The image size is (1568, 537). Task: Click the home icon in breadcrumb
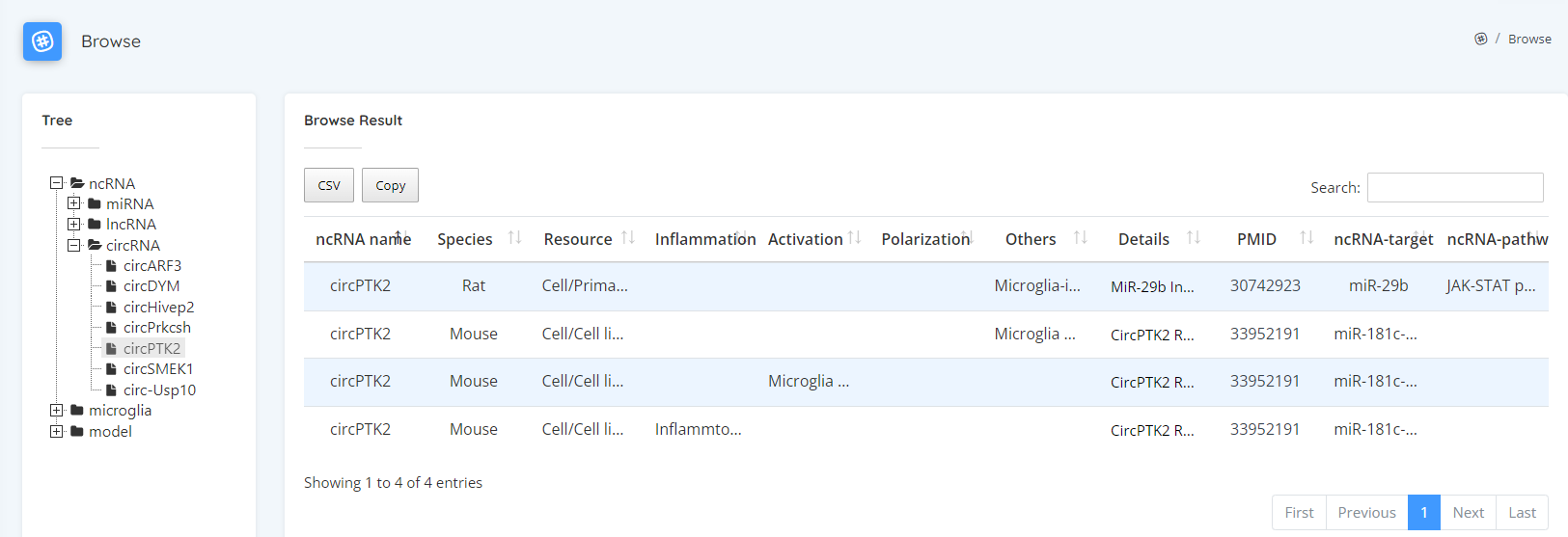tap(1480, 39)
